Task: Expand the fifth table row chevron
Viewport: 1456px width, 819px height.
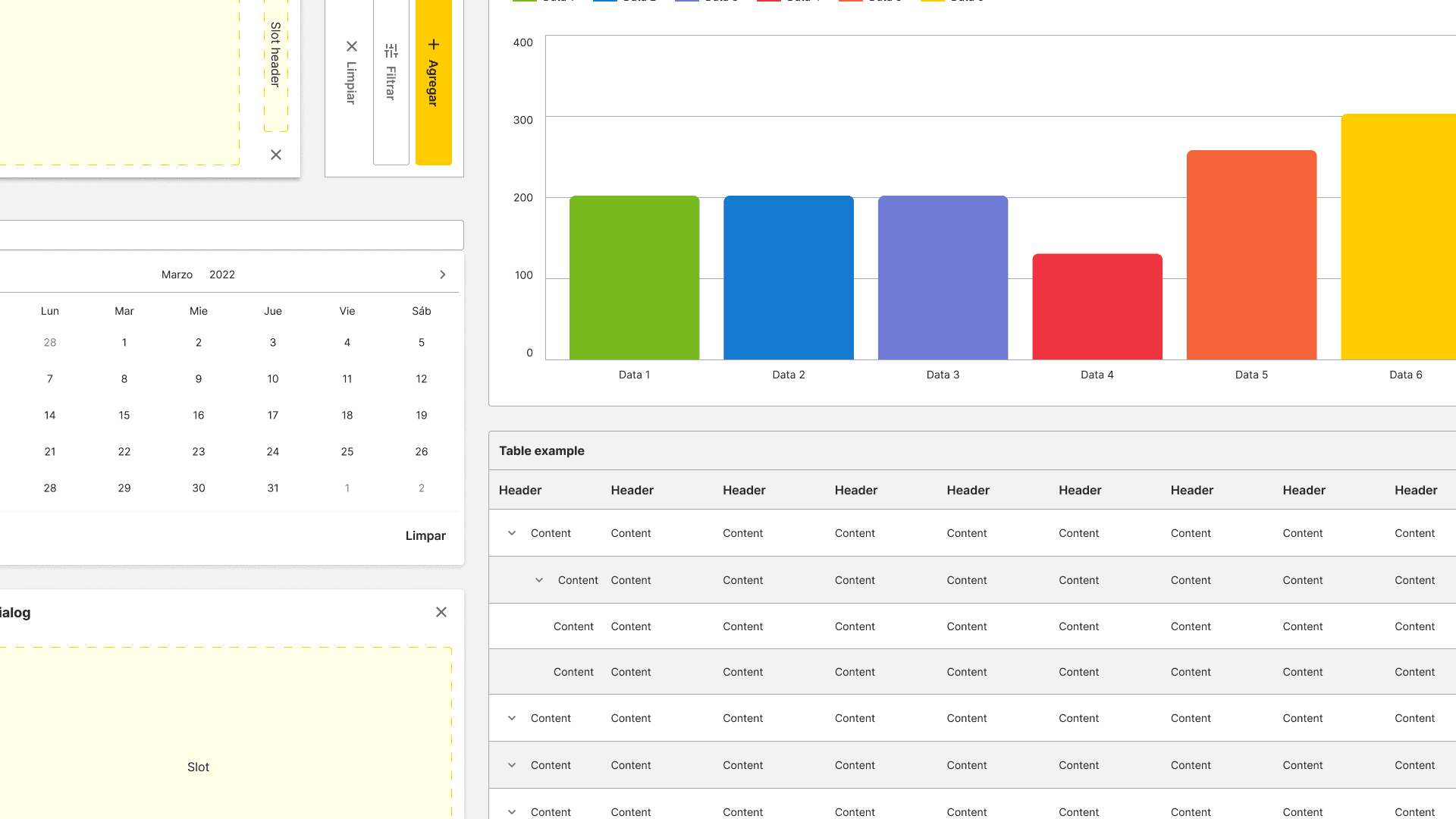Action: pyautogui.click(x=512, y=718)
